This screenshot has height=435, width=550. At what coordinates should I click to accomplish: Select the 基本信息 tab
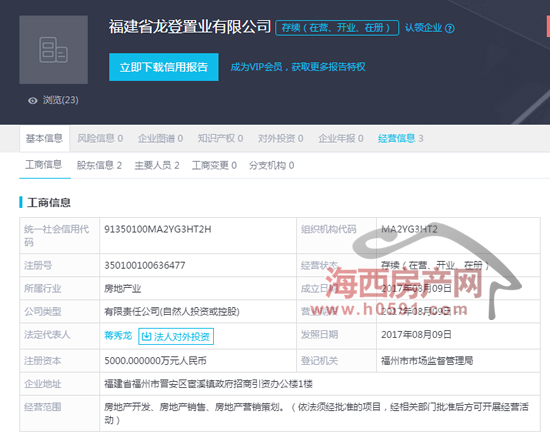click(x=44, y=139)
